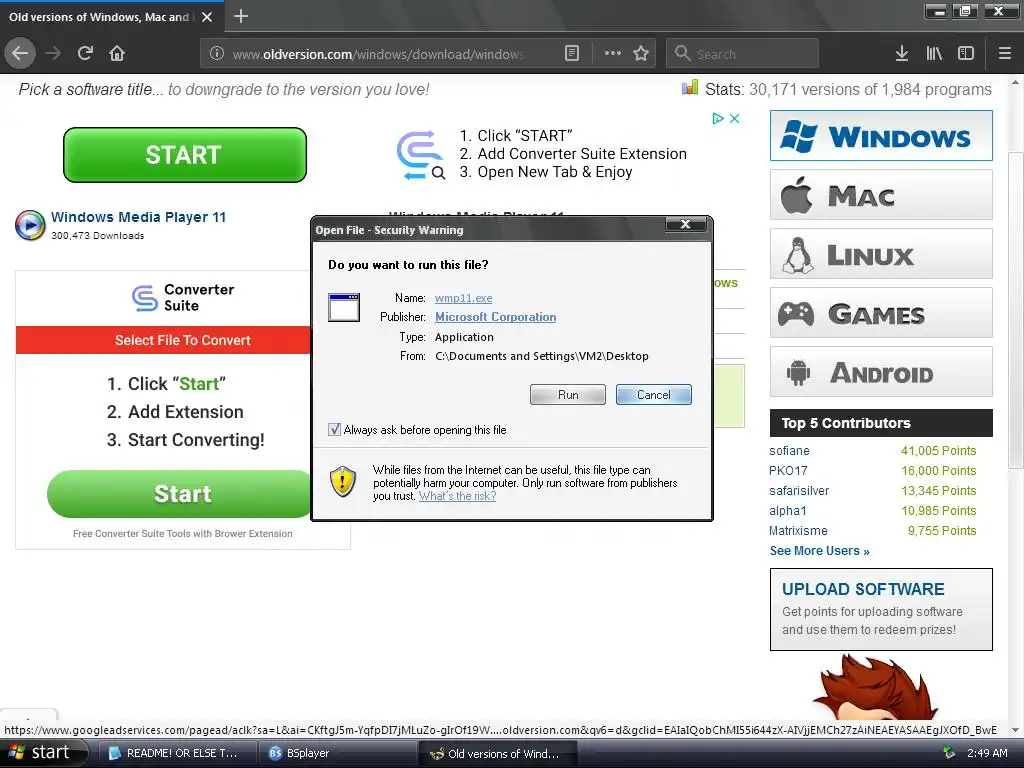Click the large green START ad button
The image size is (1024, 768).
click(x=185, y=155)
